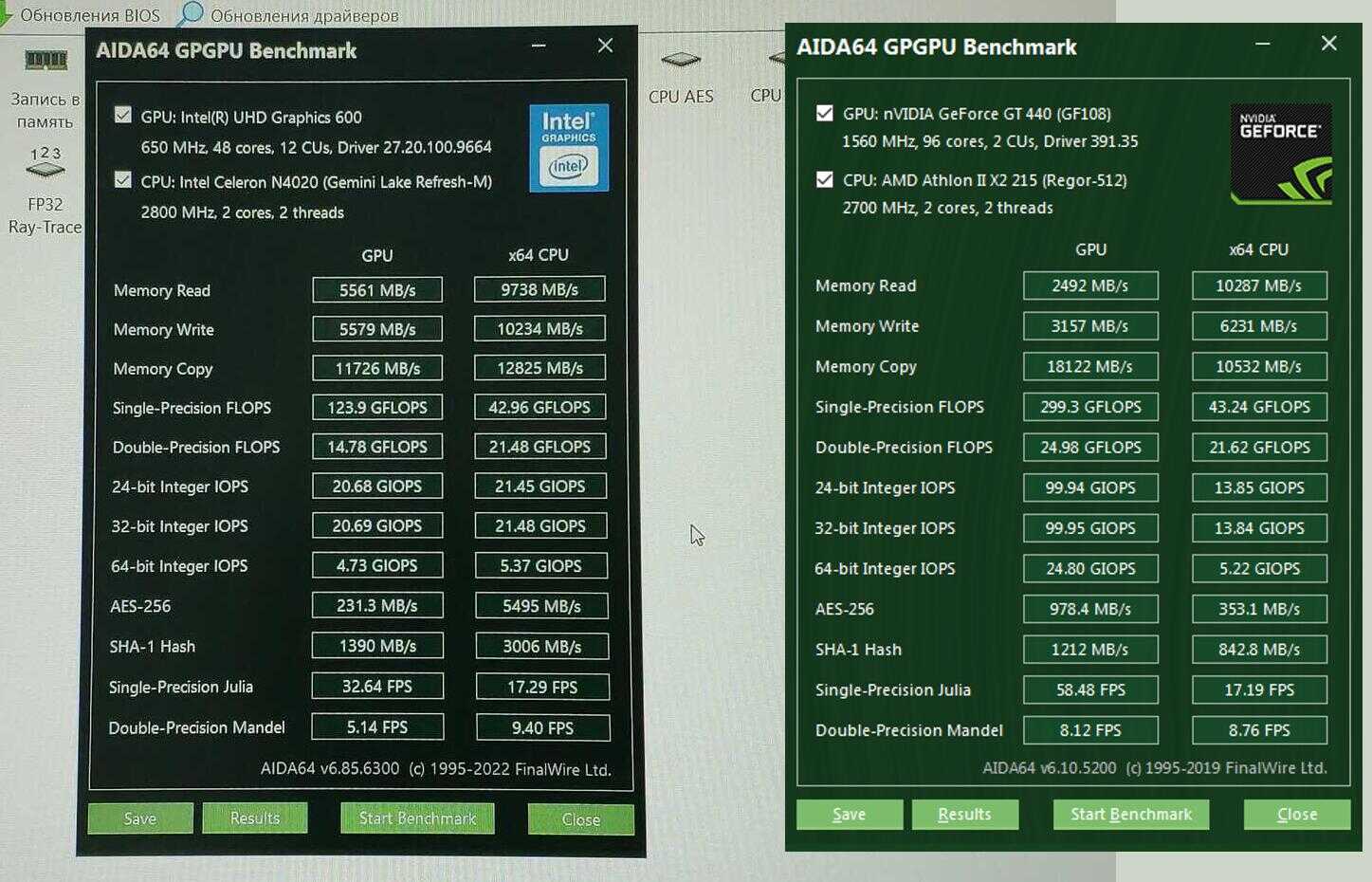Select the 11726 MB/s Memory Copy value
1372x882 pixels.
tap(377, 368)
